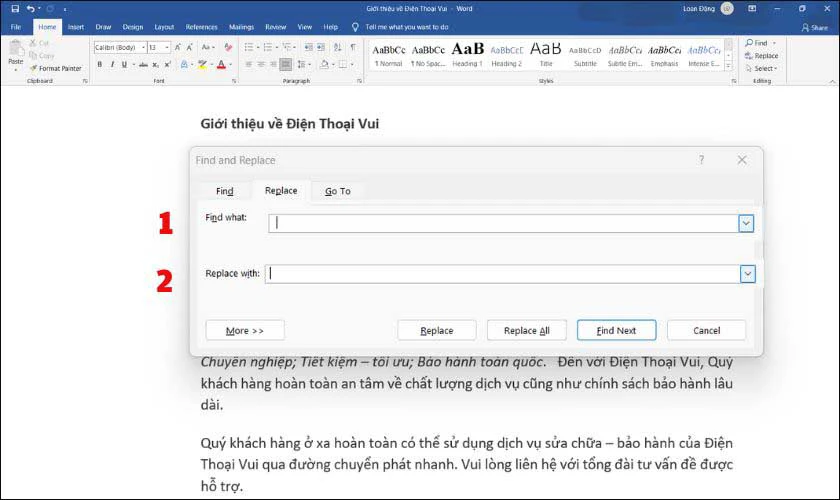The height and width of the screenshot is (500, 840).
Task: Clear all formatting with eraser icon
Action: tap(229, 47)
